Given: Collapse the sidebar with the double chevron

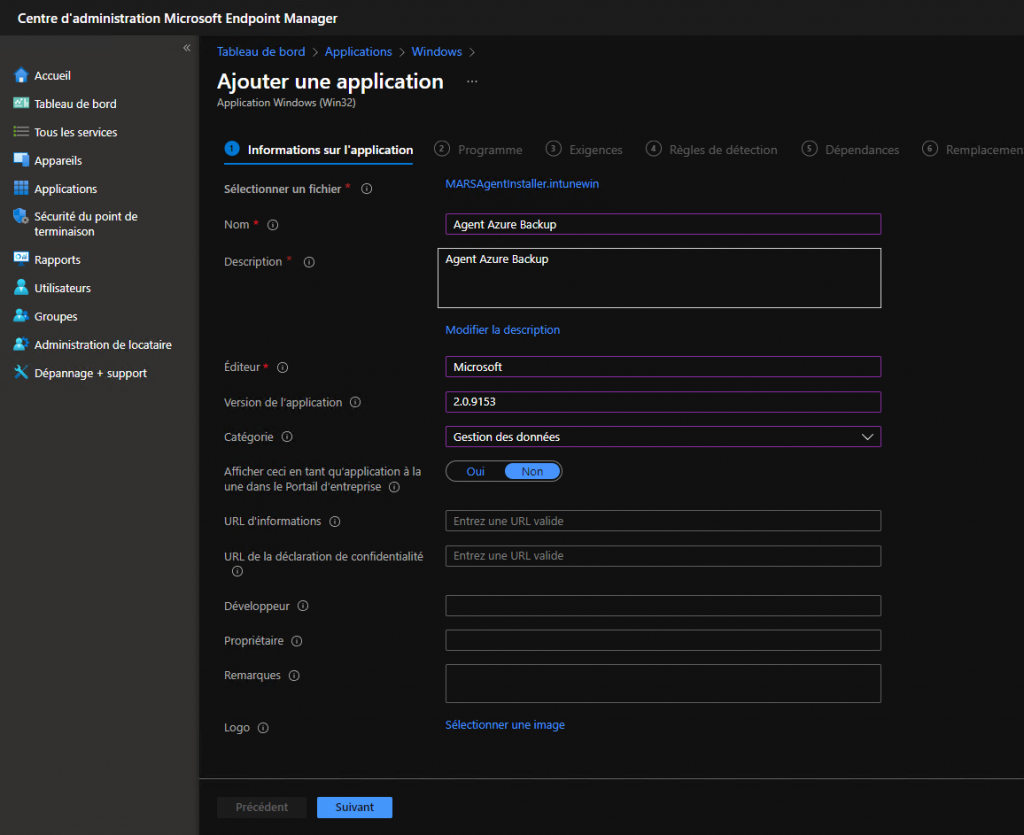Looking at the screenshot, I should [x=187, y=48].
